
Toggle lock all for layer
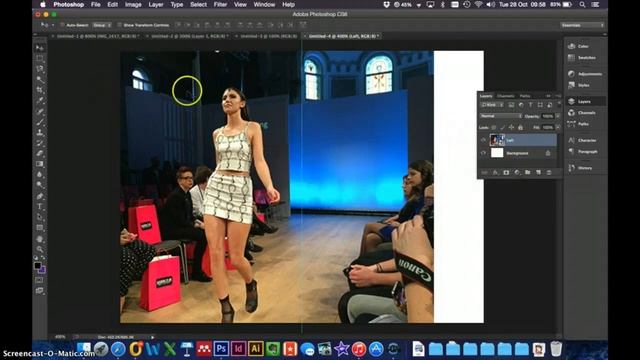[x=520, y=128]
